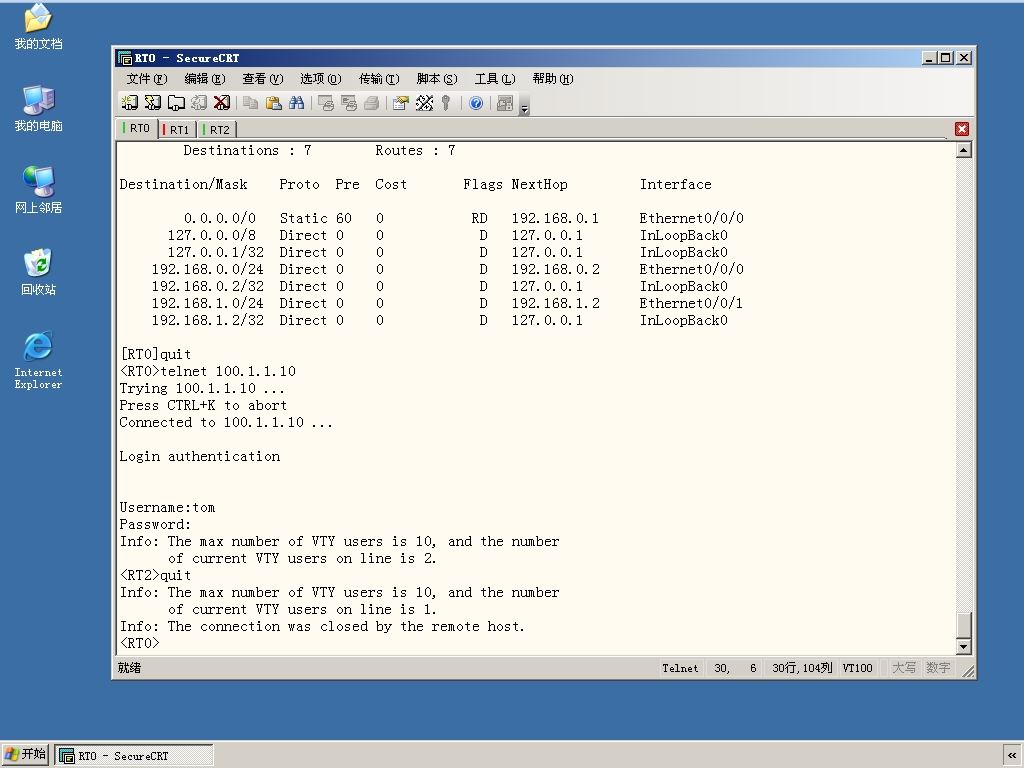Click the Quick Connect lightning icon

tap(153, 103)
